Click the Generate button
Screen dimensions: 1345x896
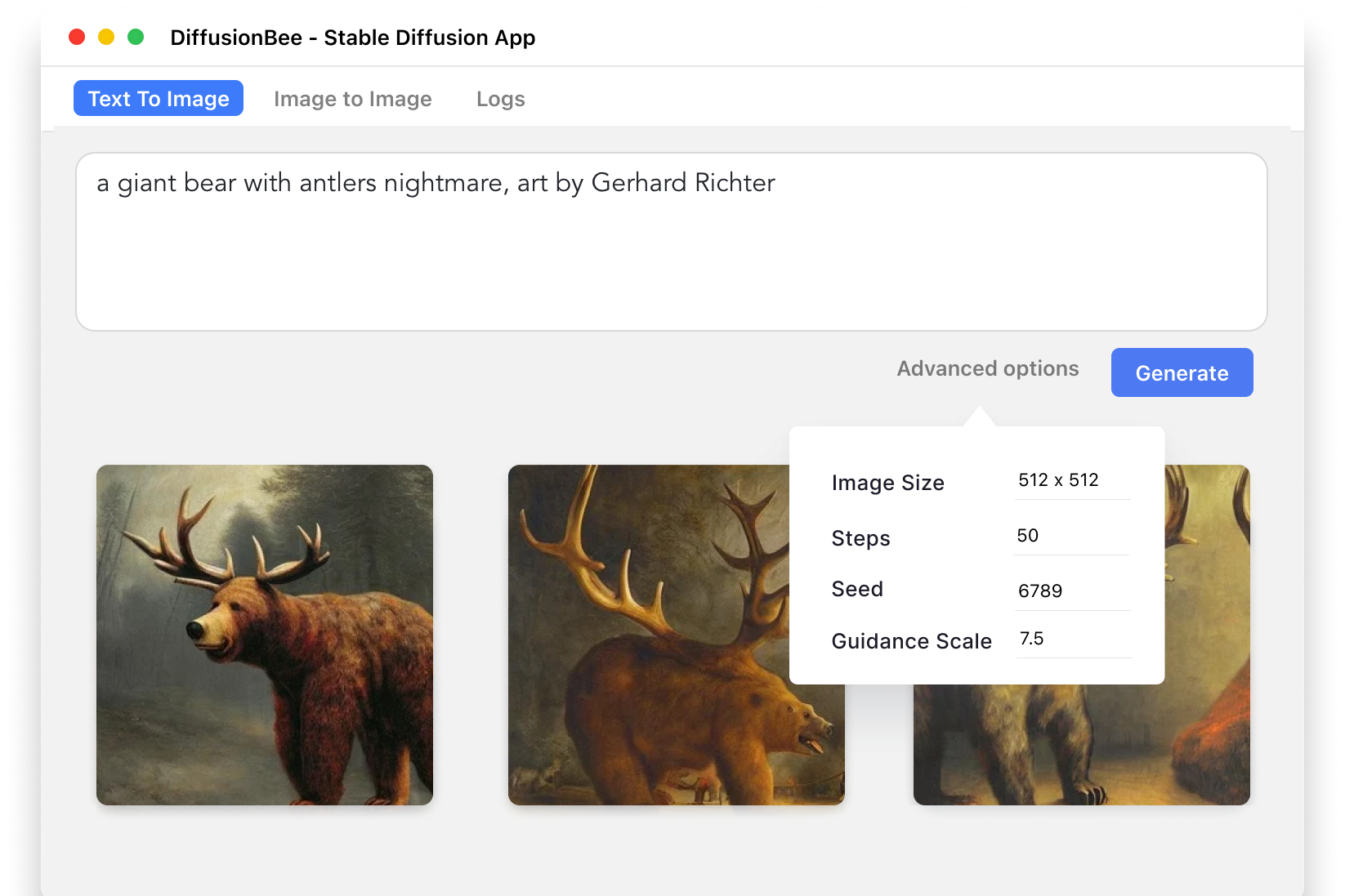(1181, 373)
